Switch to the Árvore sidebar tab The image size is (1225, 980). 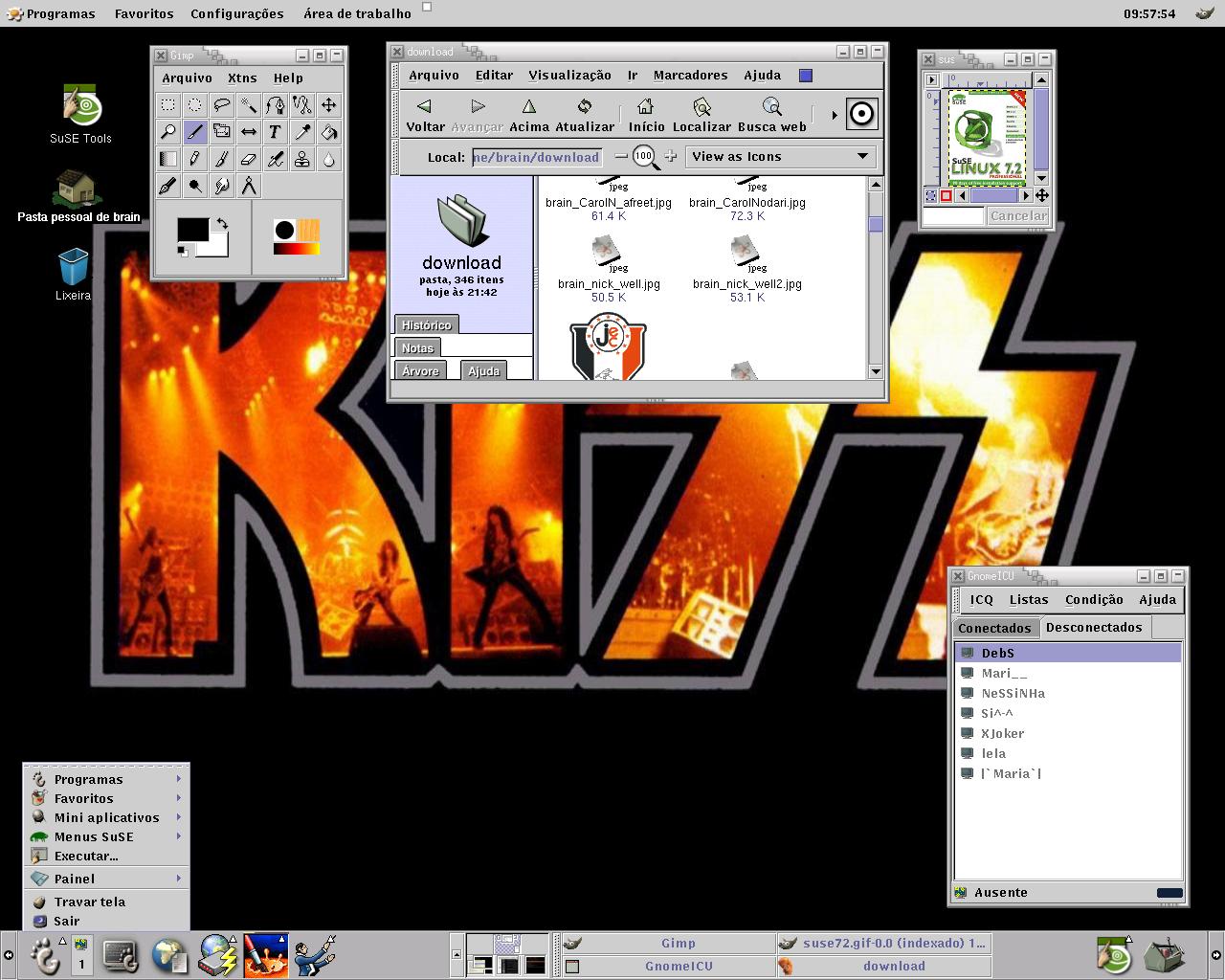420,371
